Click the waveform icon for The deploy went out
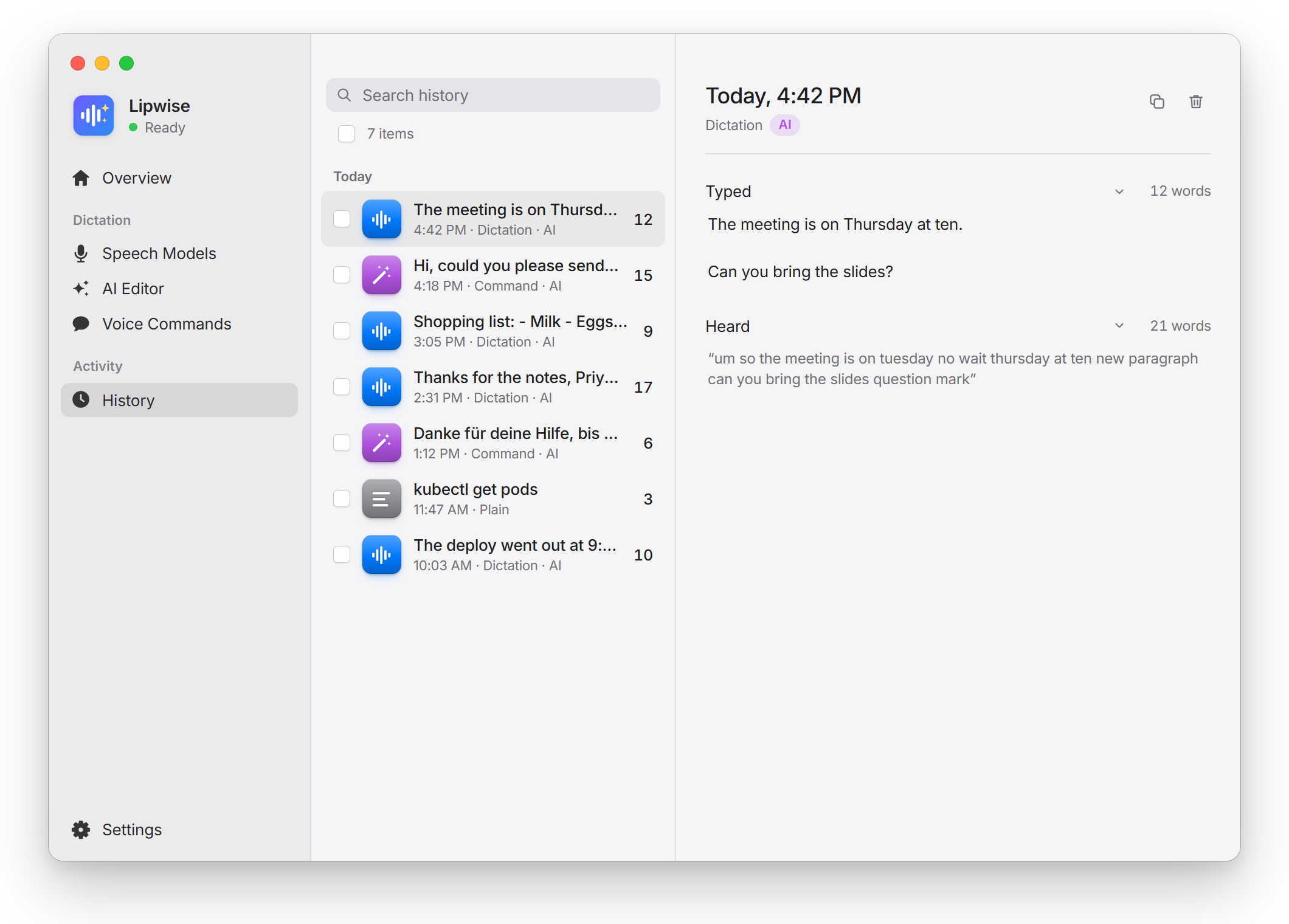Viewport: 1289px width, 924px height. [381, 554]
